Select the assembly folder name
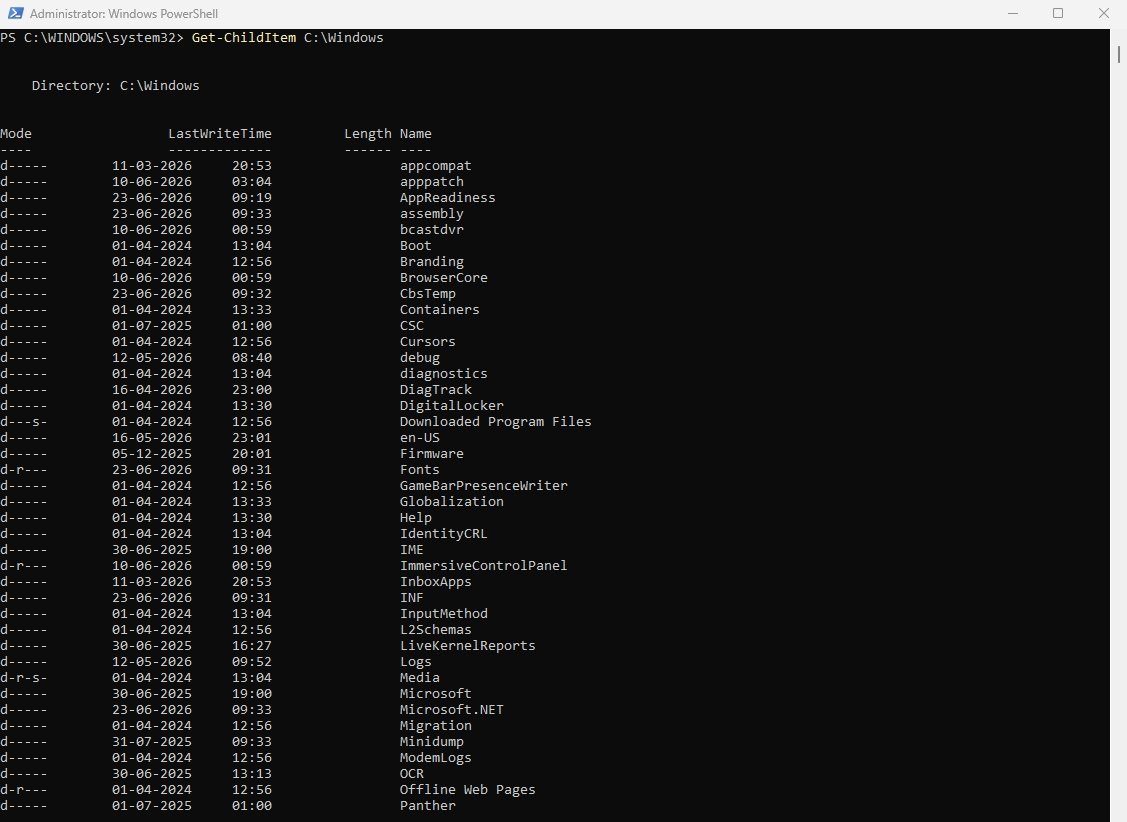Viewport: 1127px width, 822px height. [x=431, y=213]
